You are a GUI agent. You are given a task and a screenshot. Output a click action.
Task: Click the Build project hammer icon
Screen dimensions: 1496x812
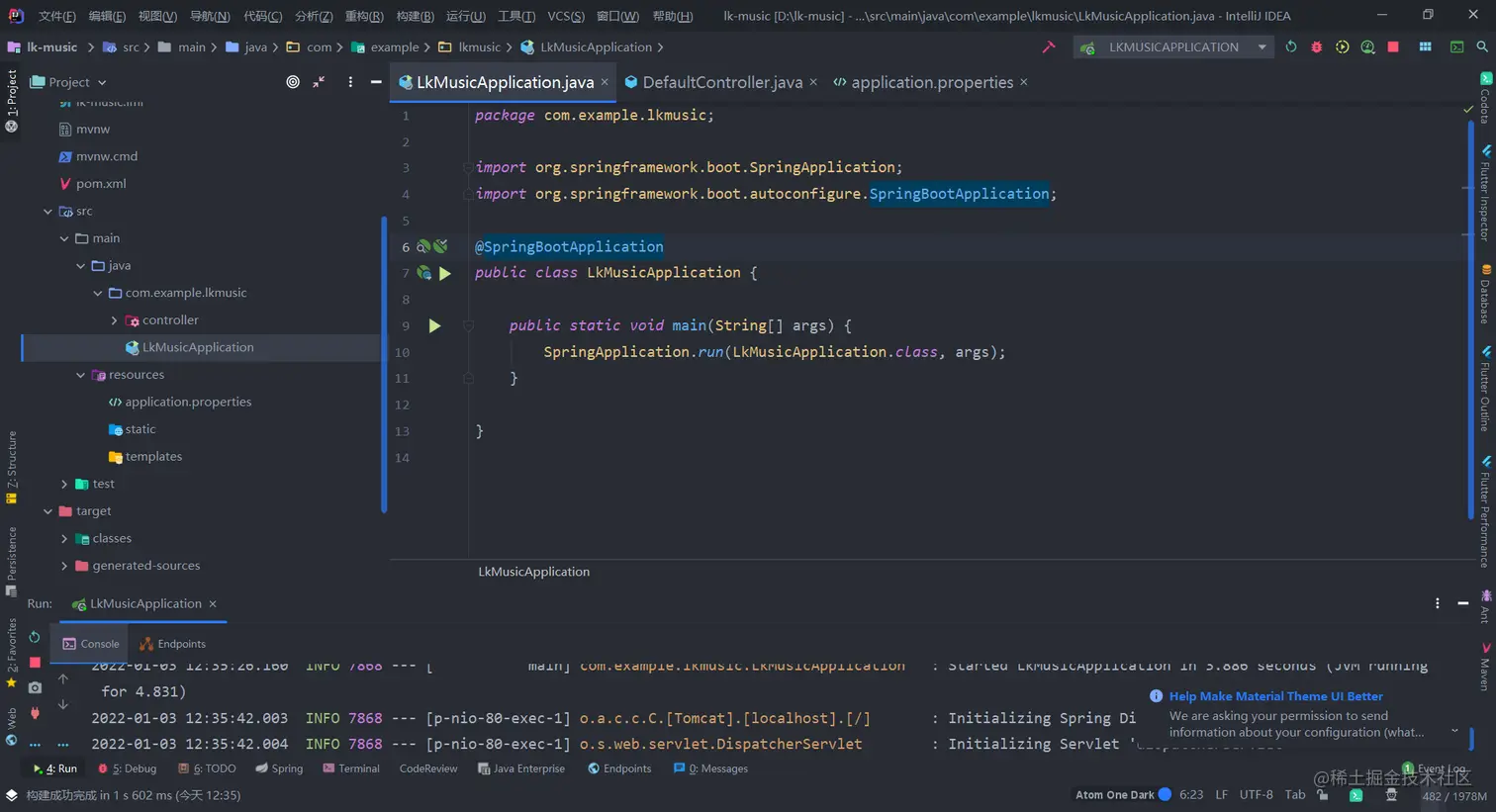click(x=1049, y=46)
